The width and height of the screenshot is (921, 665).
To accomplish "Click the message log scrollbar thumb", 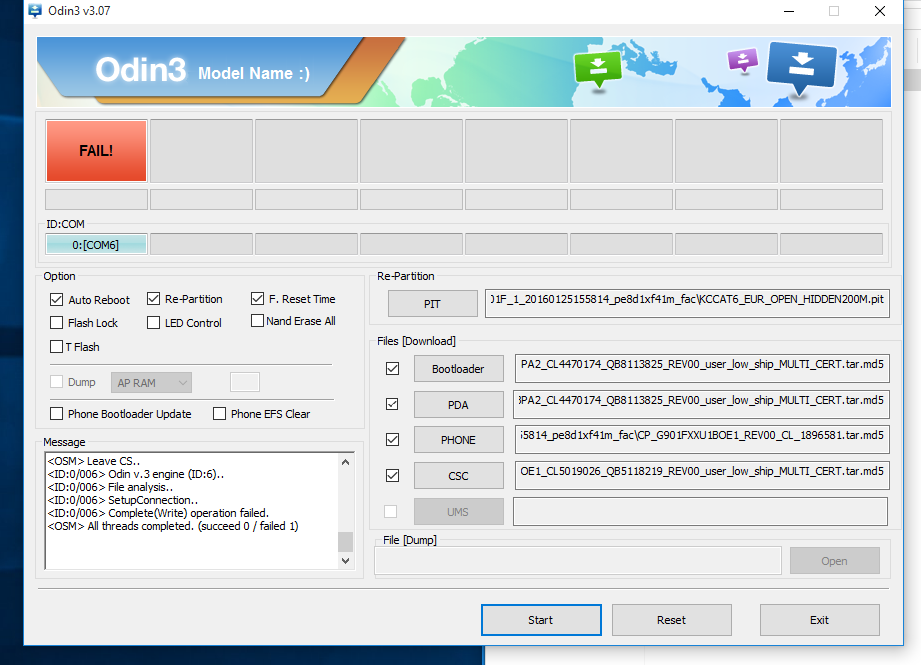I will click(x=345, y=542).
